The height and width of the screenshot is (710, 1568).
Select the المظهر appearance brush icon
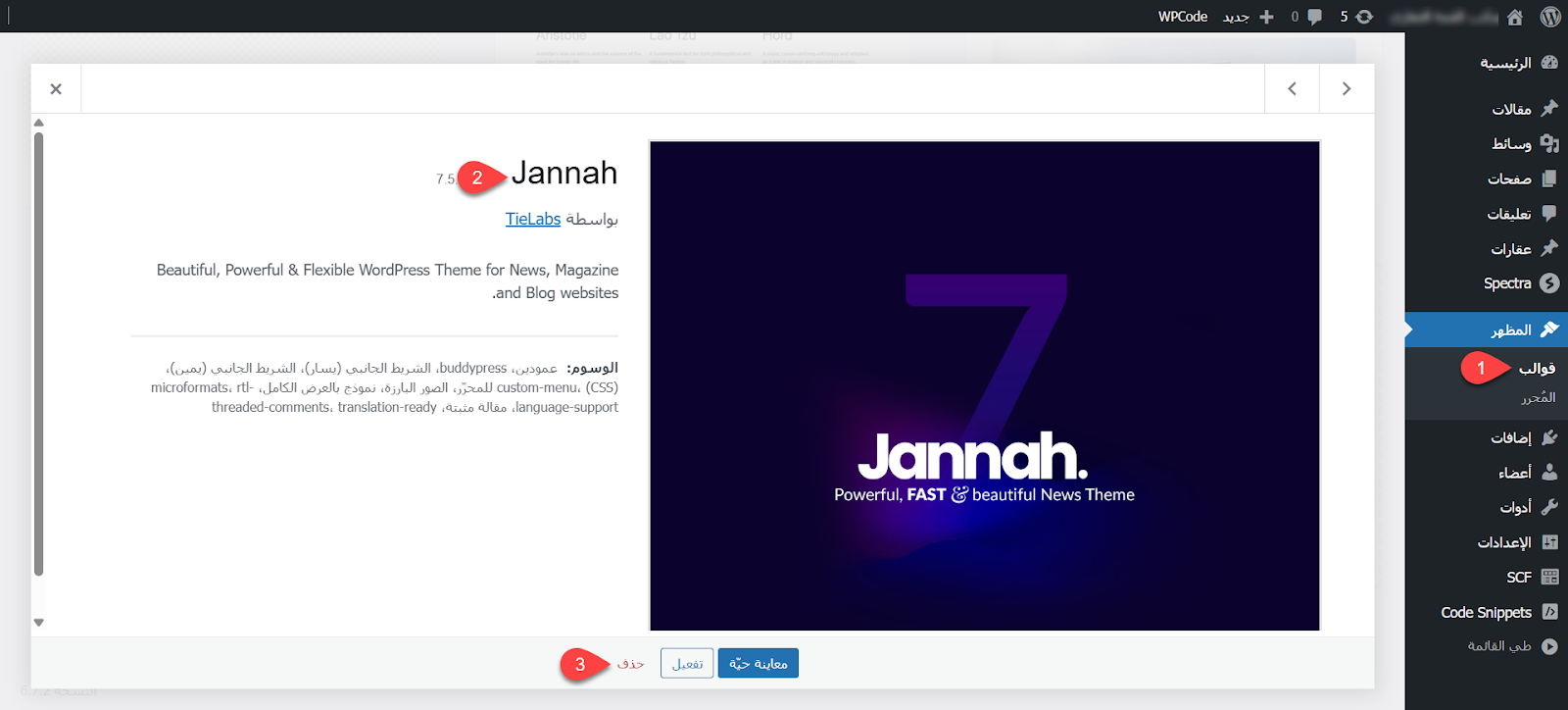point(1549,330)
